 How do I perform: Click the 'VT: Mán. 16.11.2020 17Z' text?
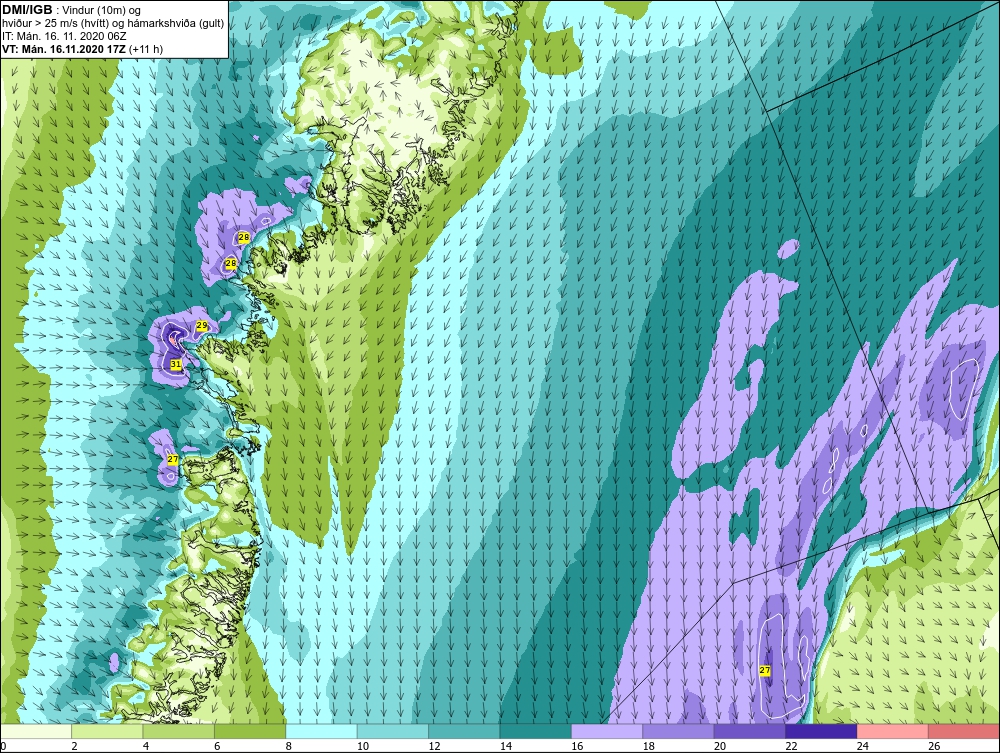coord(64,49)
